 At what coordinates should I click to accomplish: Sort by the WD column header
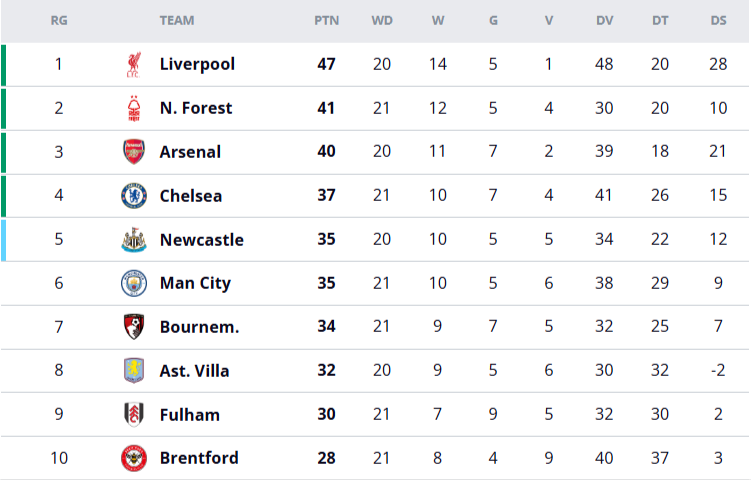pyautogui.click(x=382, y=20)
